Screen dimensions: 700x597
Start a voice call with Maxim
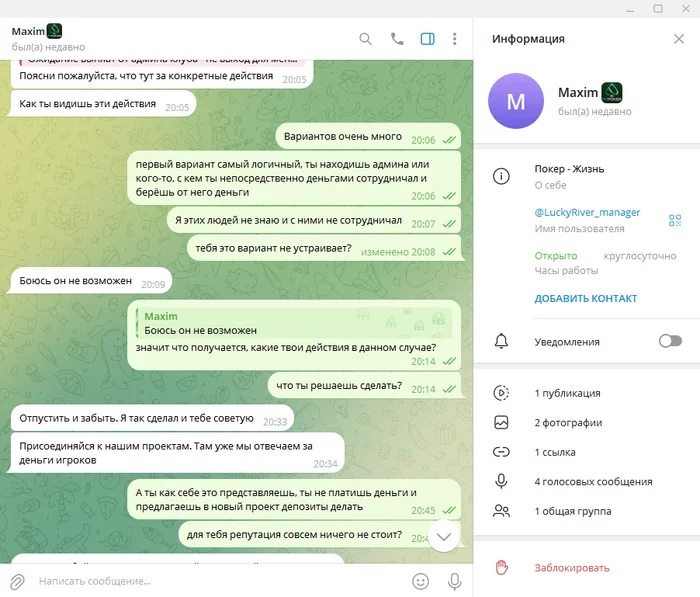coord(396,39)
